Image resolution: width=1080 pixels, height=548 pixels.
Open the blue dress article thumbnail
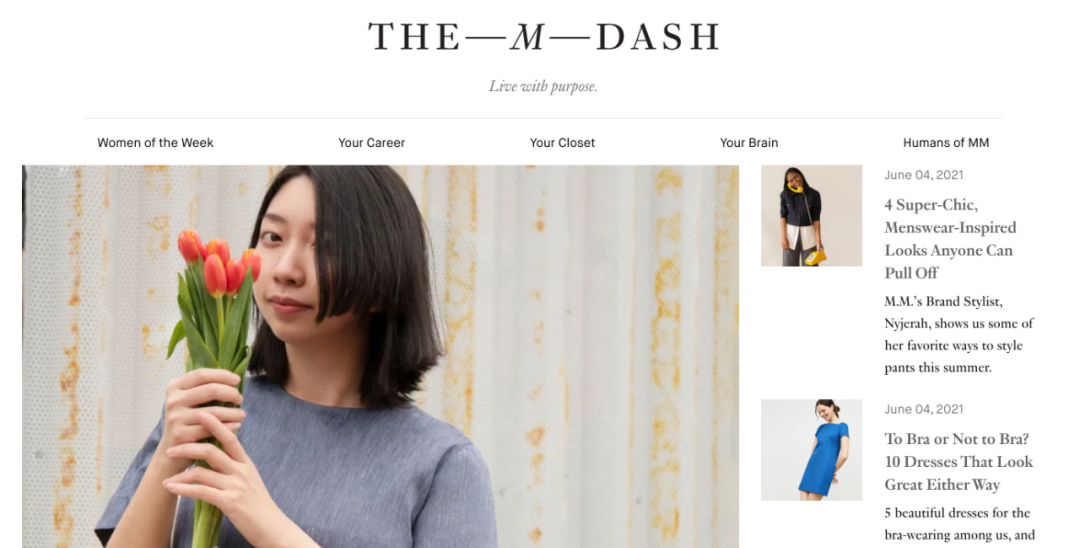[x=811, y=450]
